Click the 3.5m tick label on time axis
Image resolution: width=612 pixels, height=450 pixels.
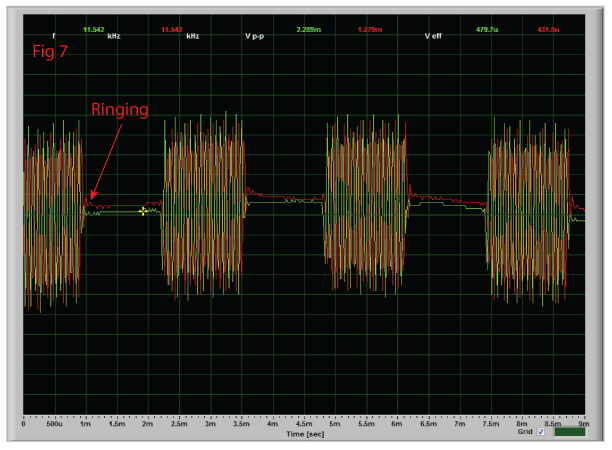[241, 424]
